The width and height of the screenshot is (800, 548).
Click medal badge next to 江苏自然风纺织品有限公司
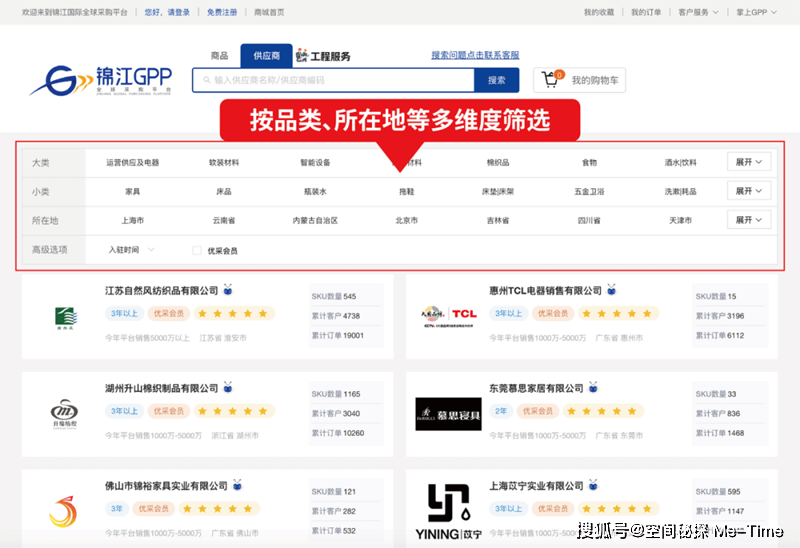[228, 290]
